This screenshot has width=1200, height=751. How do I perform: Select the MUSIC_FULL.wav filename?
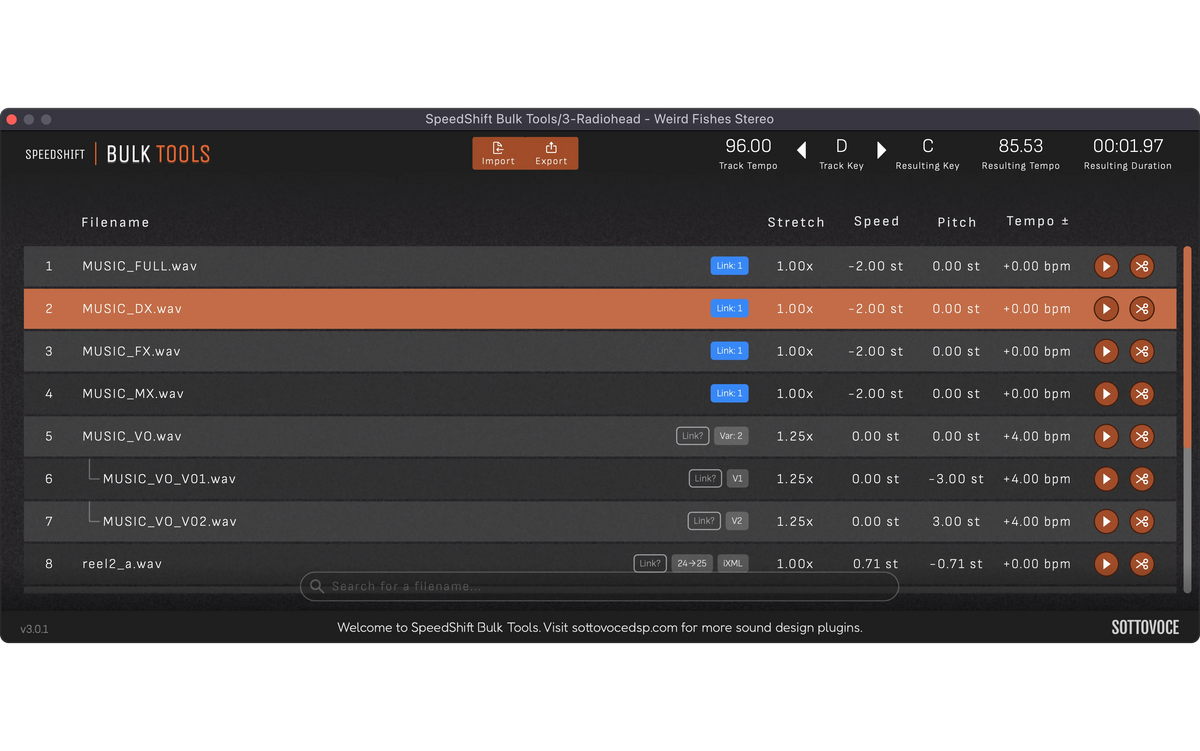click(140, 266)
